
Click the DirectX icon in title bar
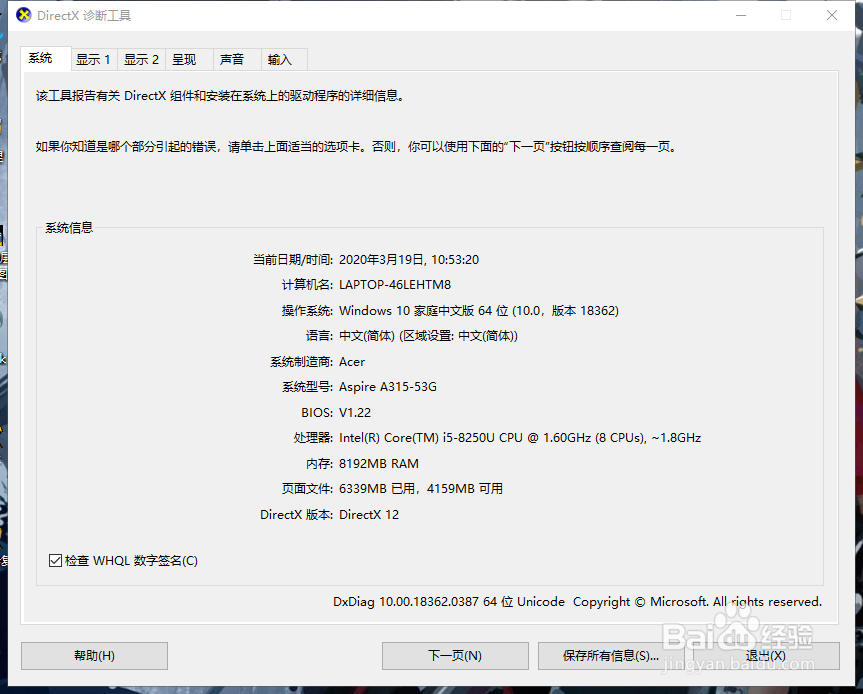tap(23, 15)
